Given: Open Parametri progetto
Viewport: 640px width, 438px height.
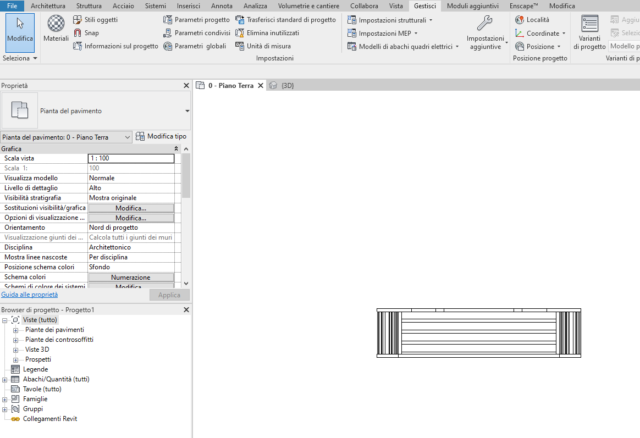Looking at the screenshot, I should coord(196,20).
